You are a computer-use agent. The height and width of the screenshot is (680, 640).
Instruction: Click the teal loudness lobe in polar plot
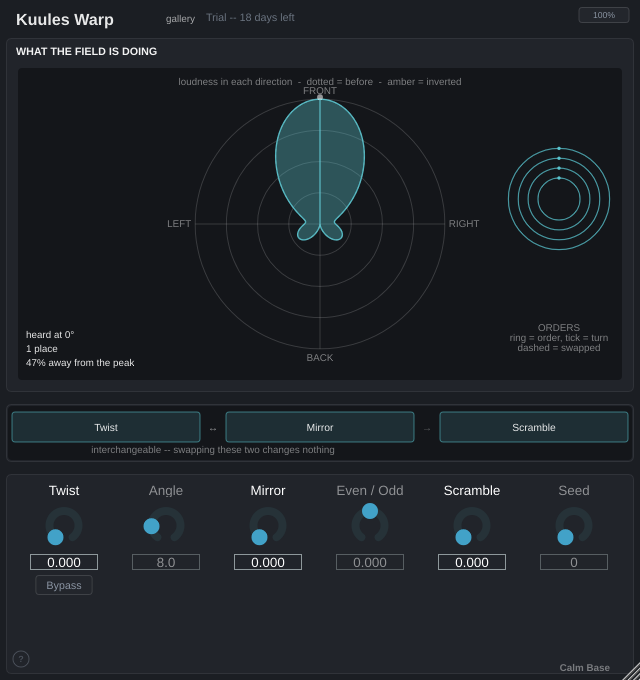320,169
